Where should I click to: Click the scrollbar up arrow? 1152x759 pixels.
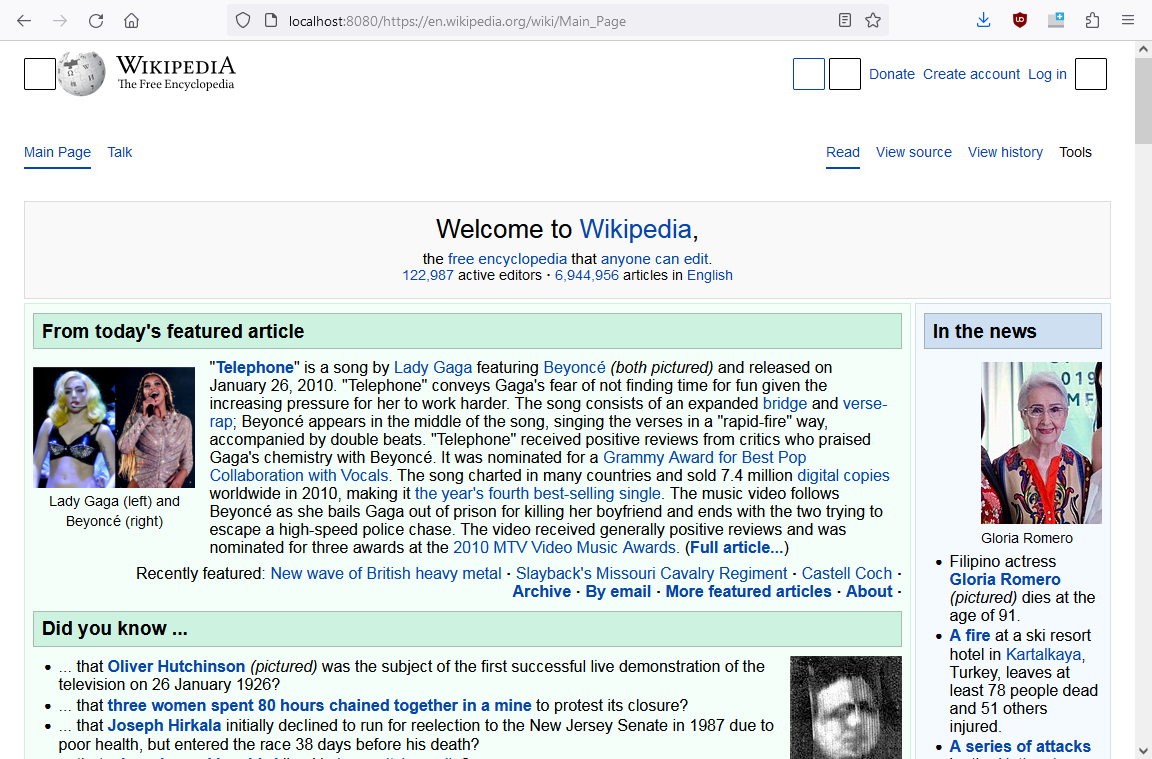point(1142,50)
